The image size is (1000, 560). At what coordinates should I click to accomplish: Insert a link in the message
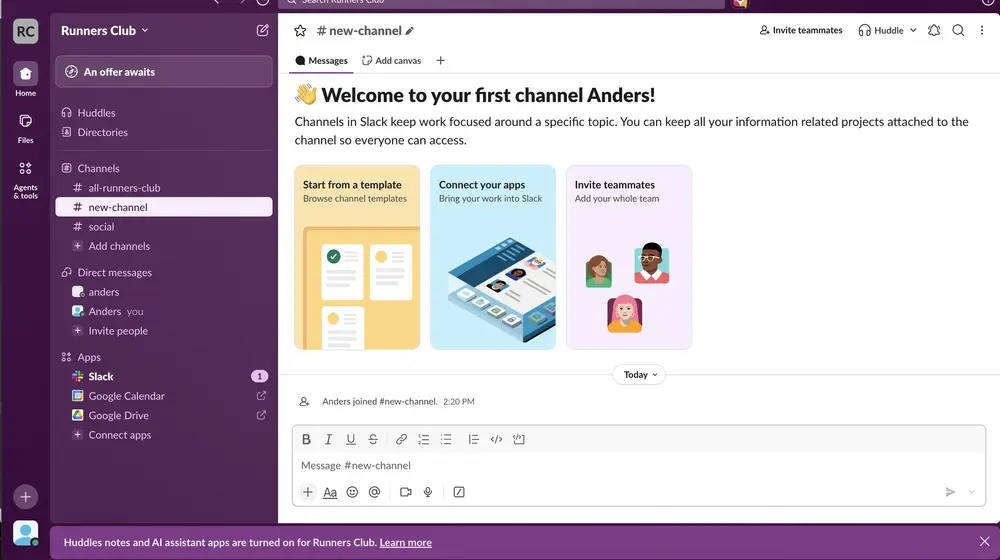401,439
